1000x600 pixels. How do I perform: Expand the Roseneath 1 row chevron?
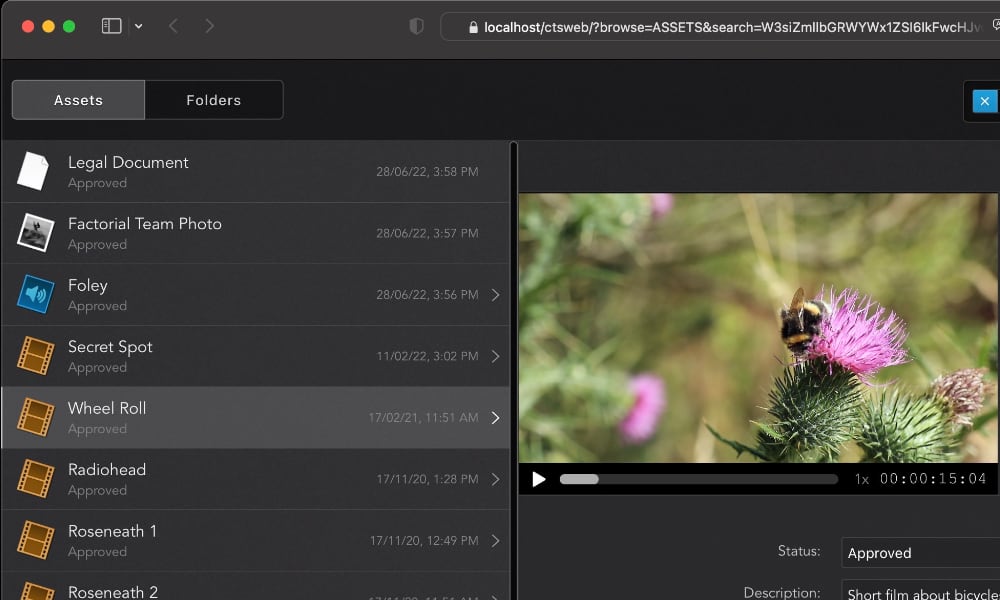point(496,541)
